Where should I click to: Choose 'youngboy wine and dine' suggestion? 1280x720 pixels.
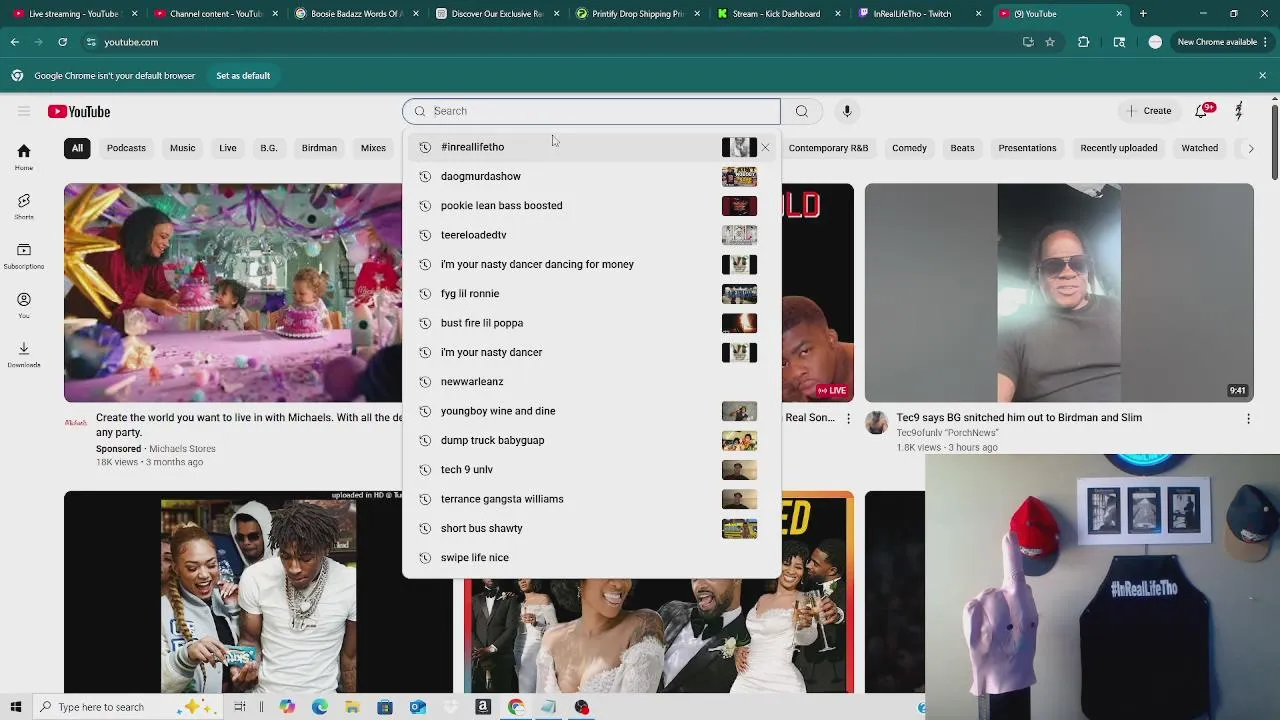591,411
